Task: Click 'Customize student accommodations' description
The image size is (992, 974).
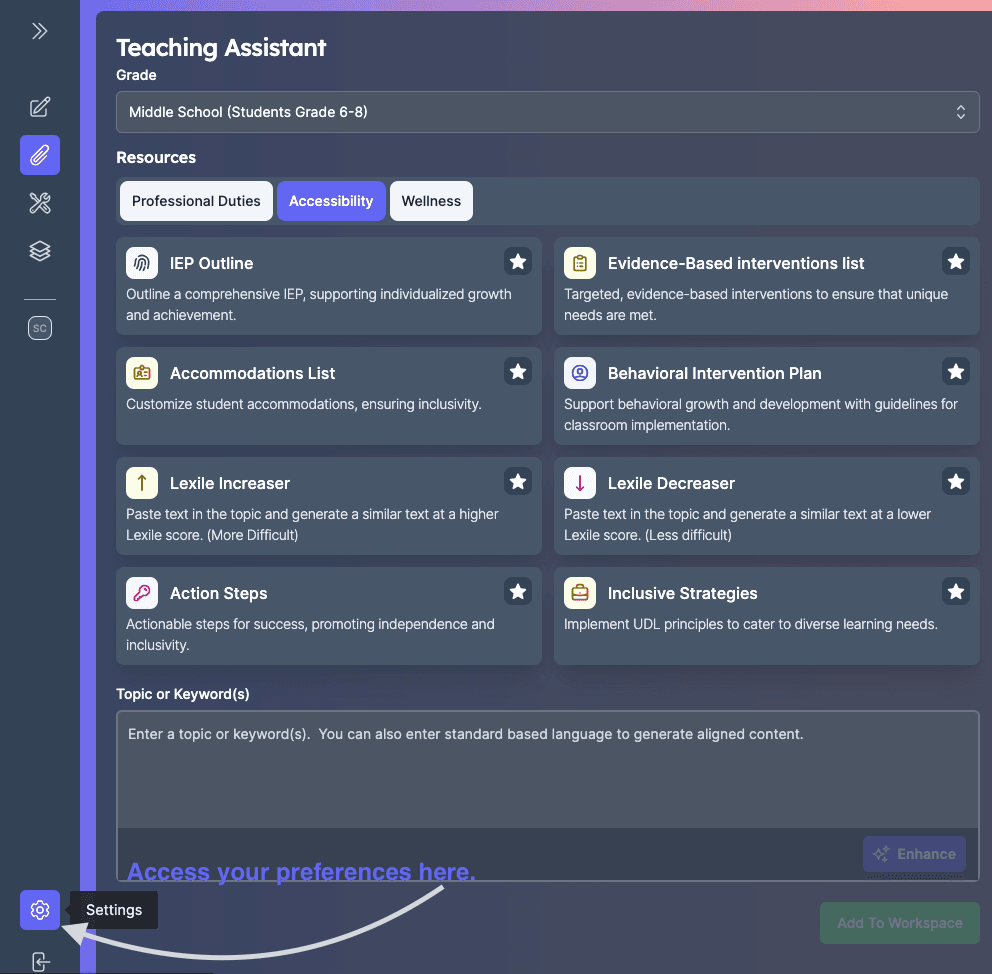Action: coord(304,404)
